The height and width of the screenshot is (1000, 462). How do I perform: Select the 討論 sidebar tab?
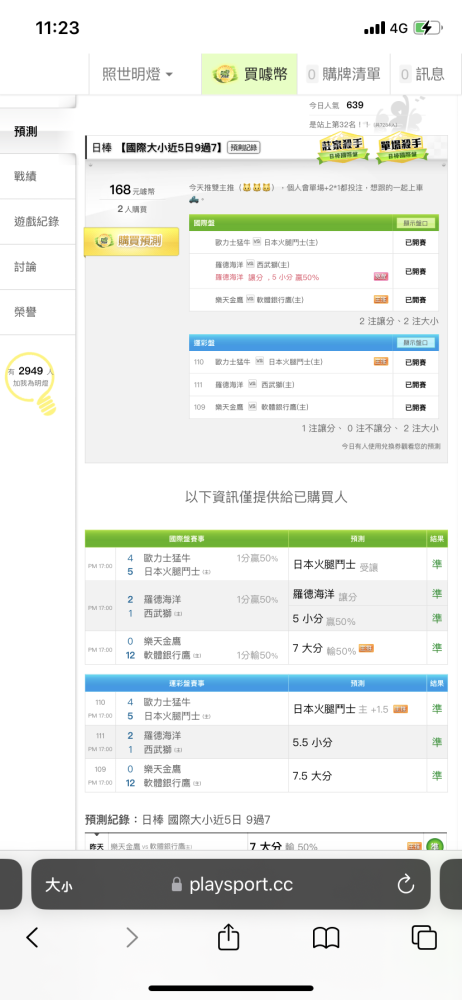tap(38, 267)
